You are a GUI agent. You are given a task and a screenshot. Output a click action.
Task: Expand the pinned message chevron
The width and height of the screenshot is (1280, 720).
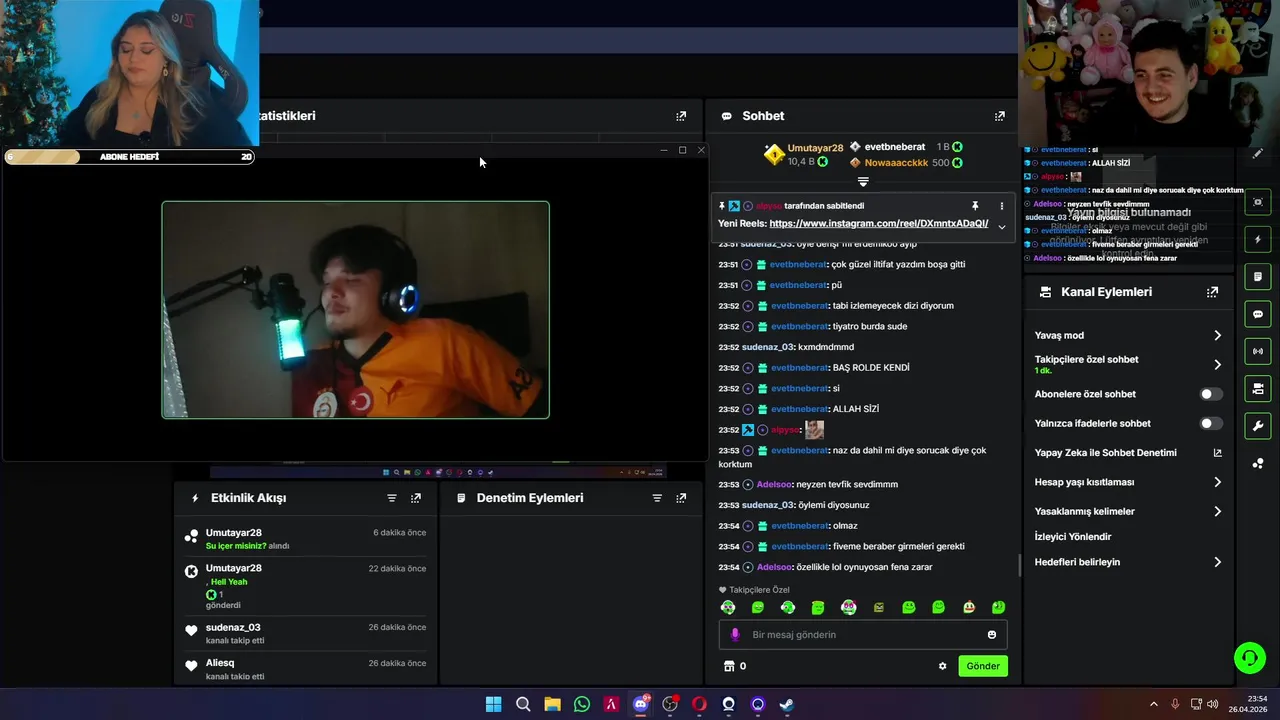[x=1001, y=226]
